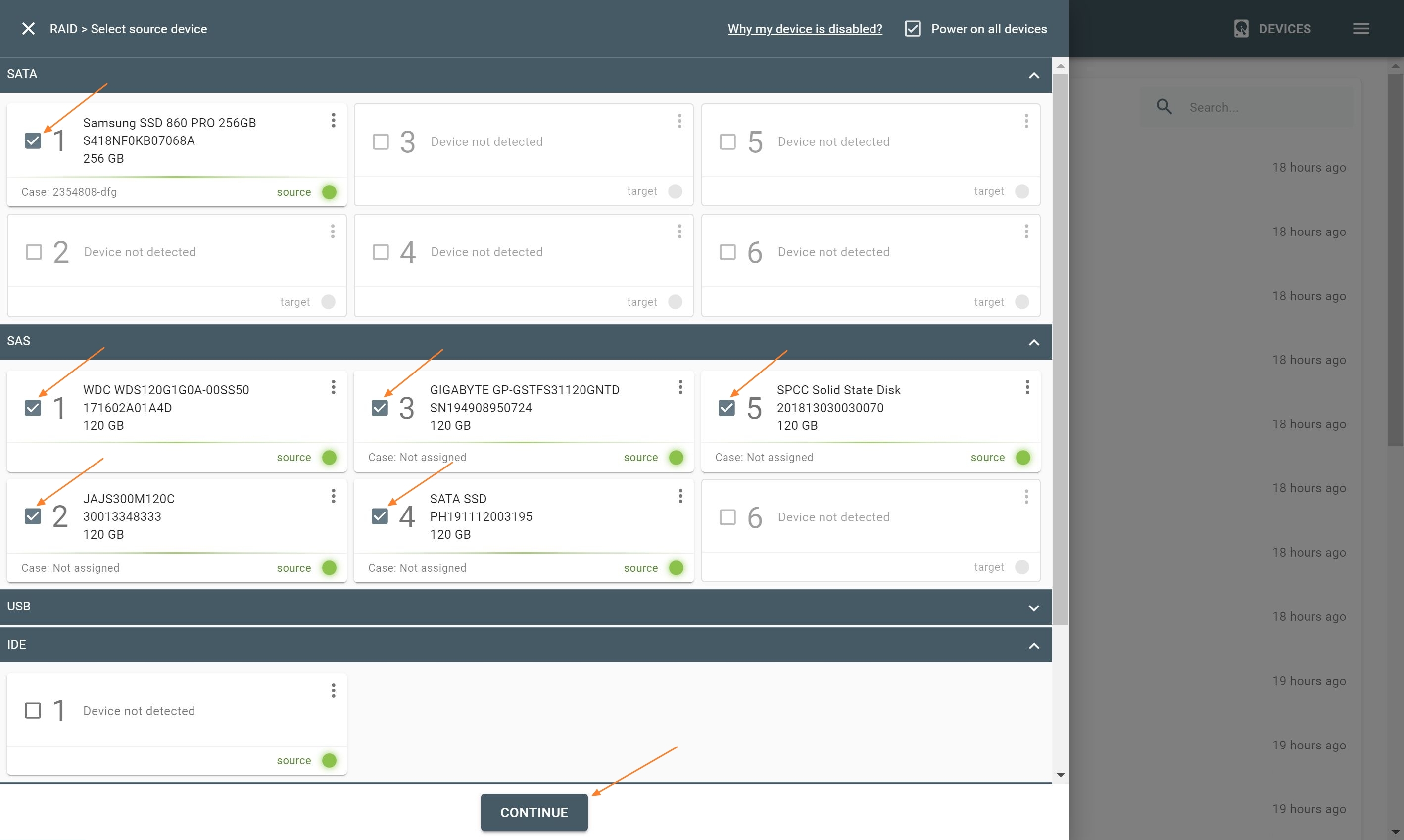The height and width of the screenshot is (840, 1404).
Task: Select serial S418NF0KB07068A text
Action: [139, 140]
